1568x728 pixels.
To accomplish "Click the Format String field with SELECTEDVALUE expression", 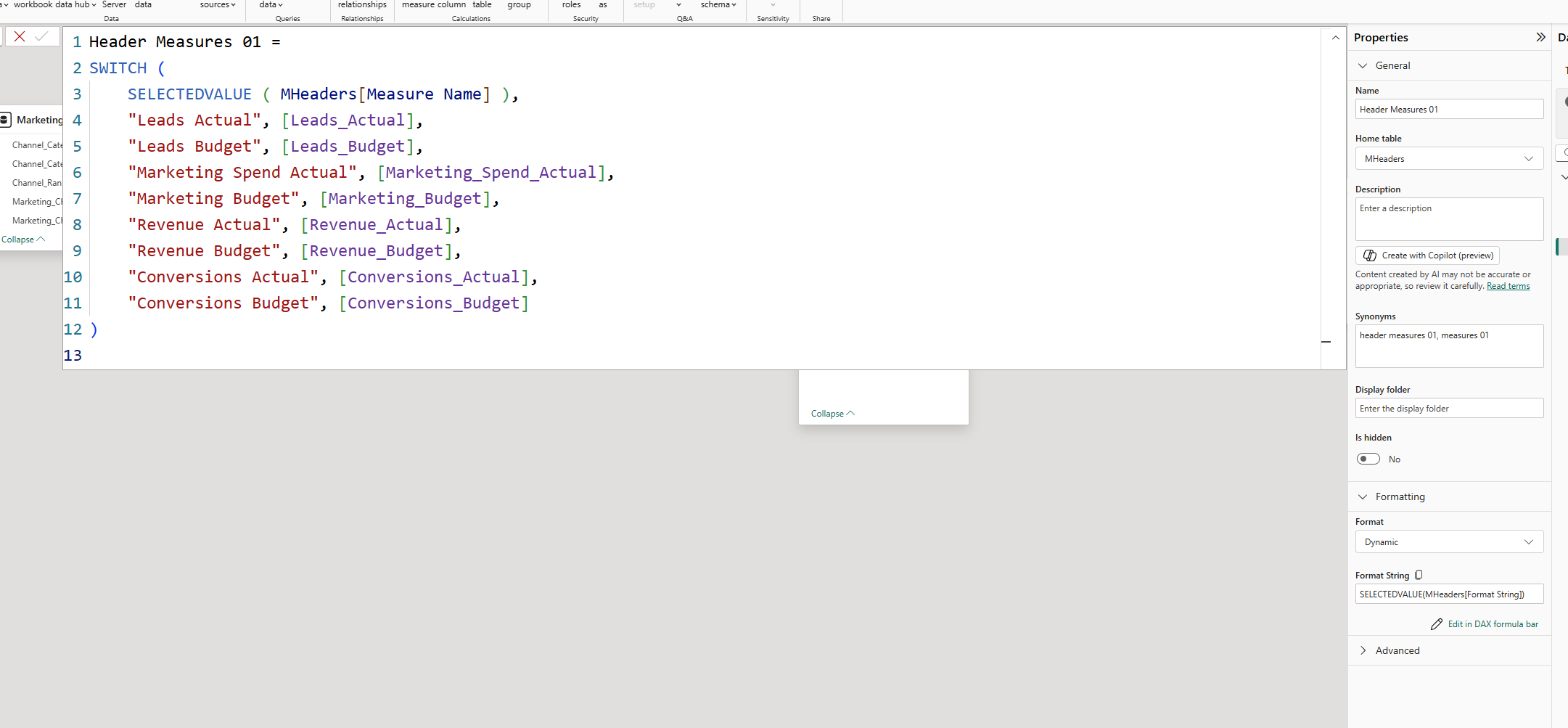I will [1449, 594].
